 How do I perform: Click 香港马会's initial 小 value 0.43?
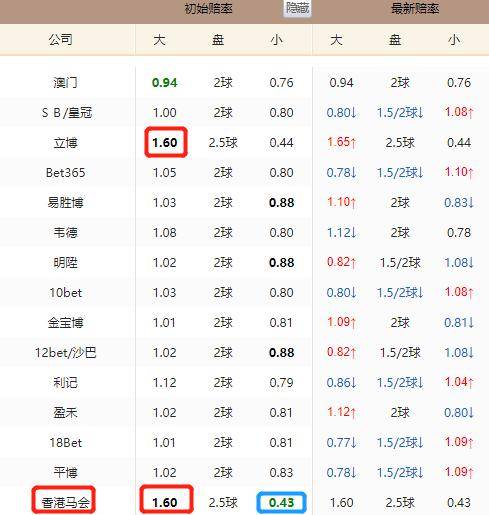coord(282,503)
